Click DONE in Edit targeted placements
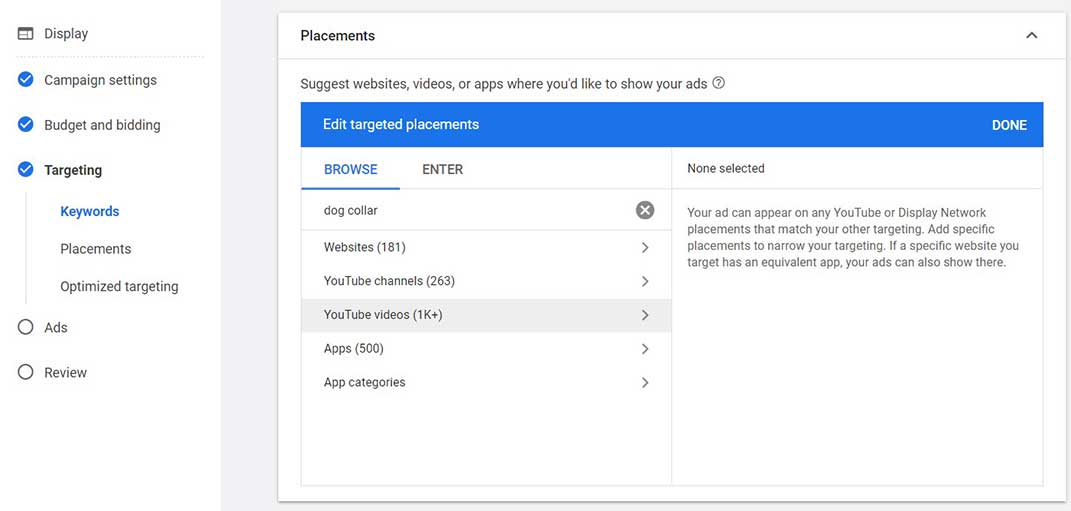This screenshot has height=511, width=1071. tap(1009, 125)
